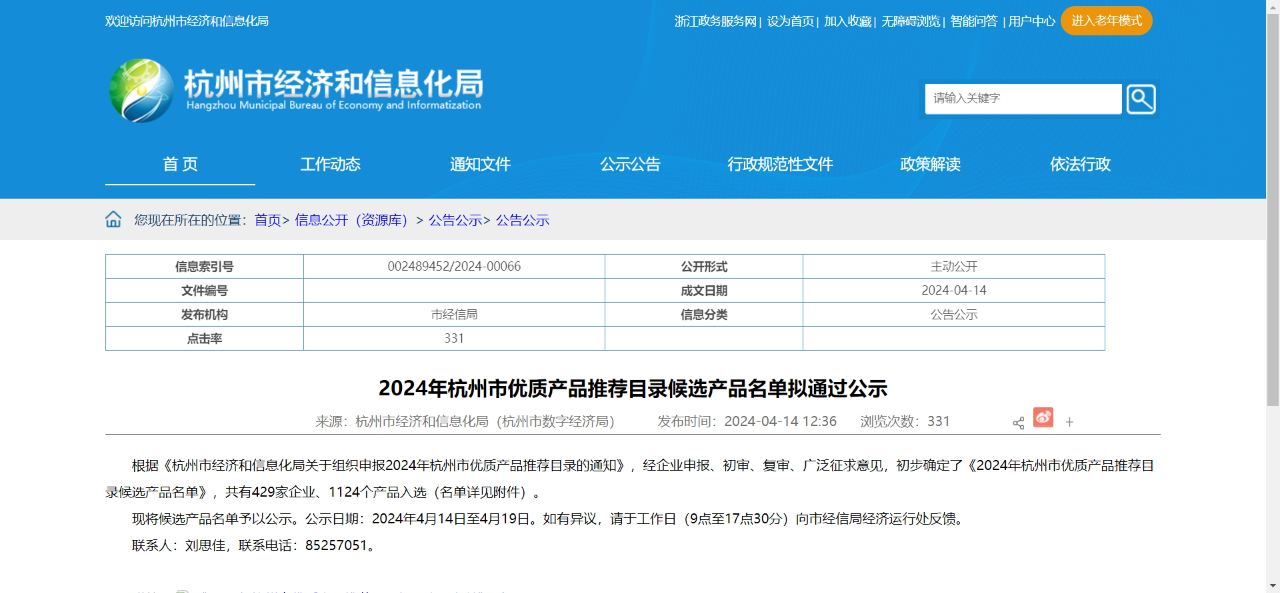Screen dimensions: 1280x593
Task: Click 设为首页 link
Action: pos(791,21)
